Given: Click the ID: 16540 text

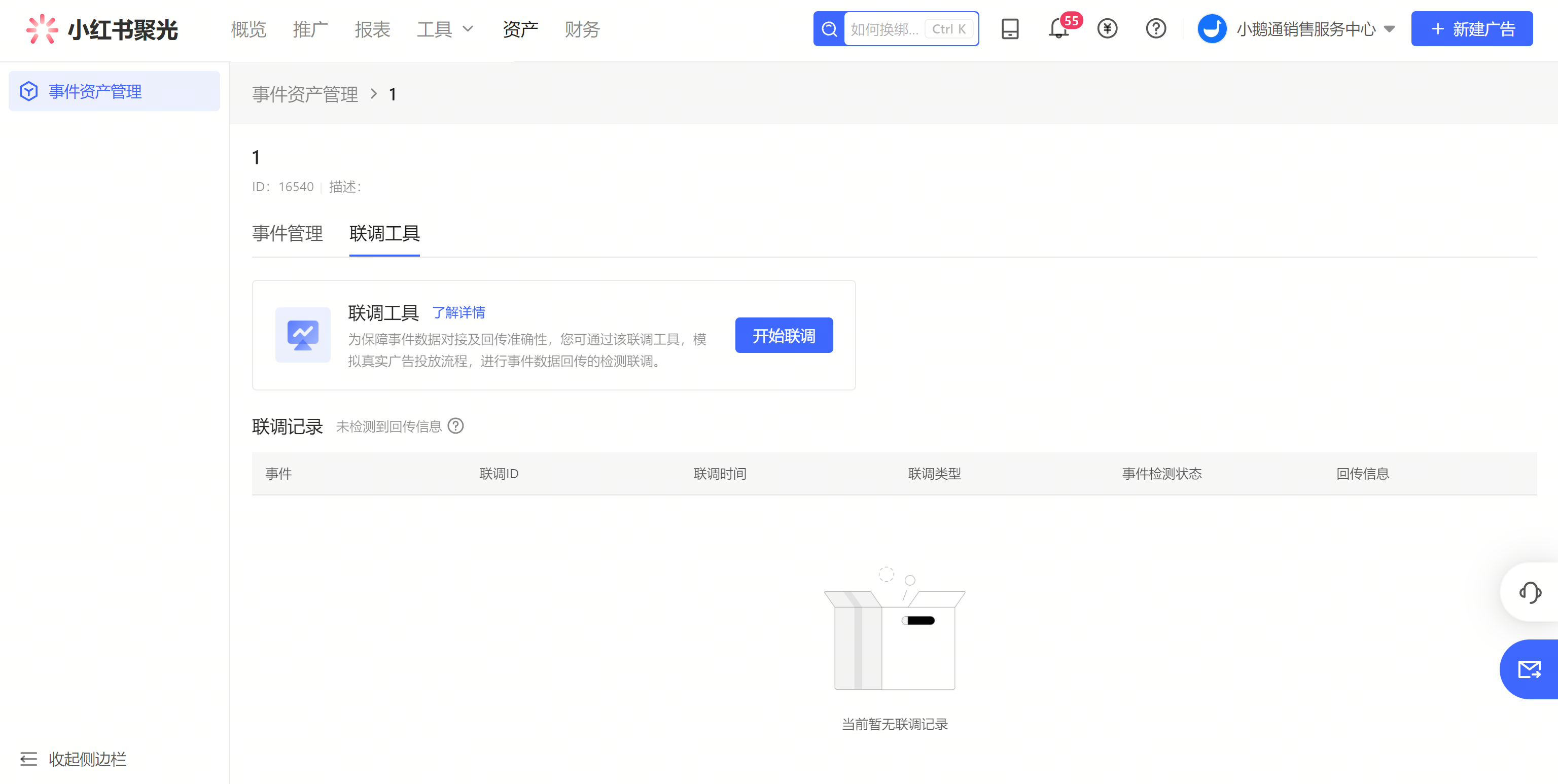Looking at the screenshot, I should (283, 186).
